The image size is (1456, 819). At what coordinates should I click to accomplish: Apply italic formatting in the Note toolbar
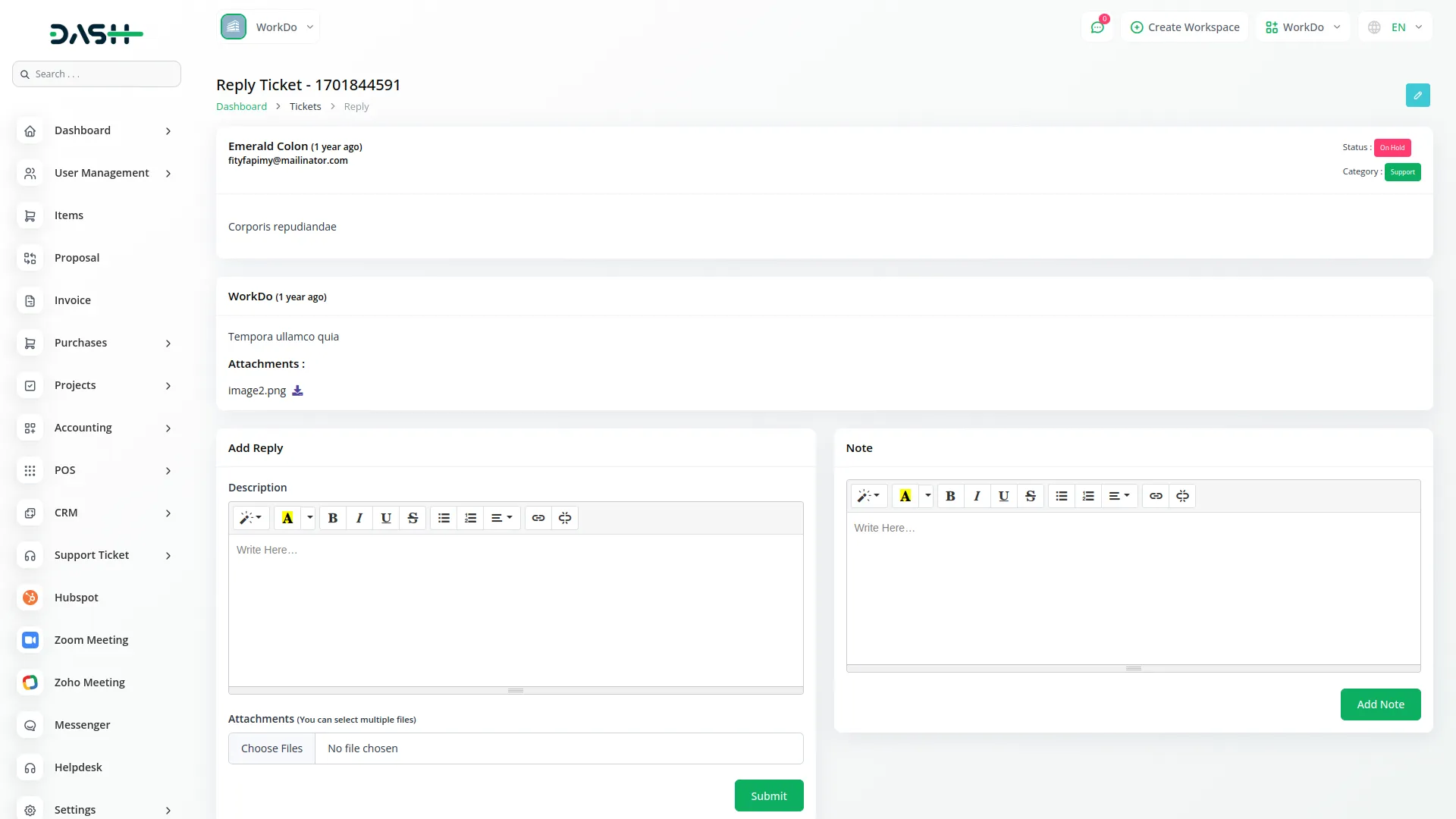(x=977, y=496)
